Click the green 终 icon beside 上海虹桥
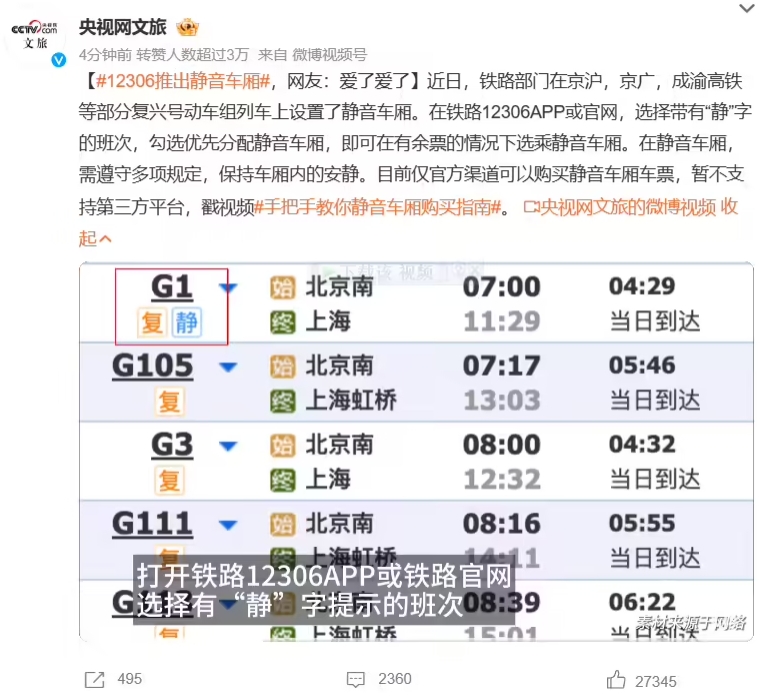Viewport: 760px width, 697px height. [x=283, y=401]
